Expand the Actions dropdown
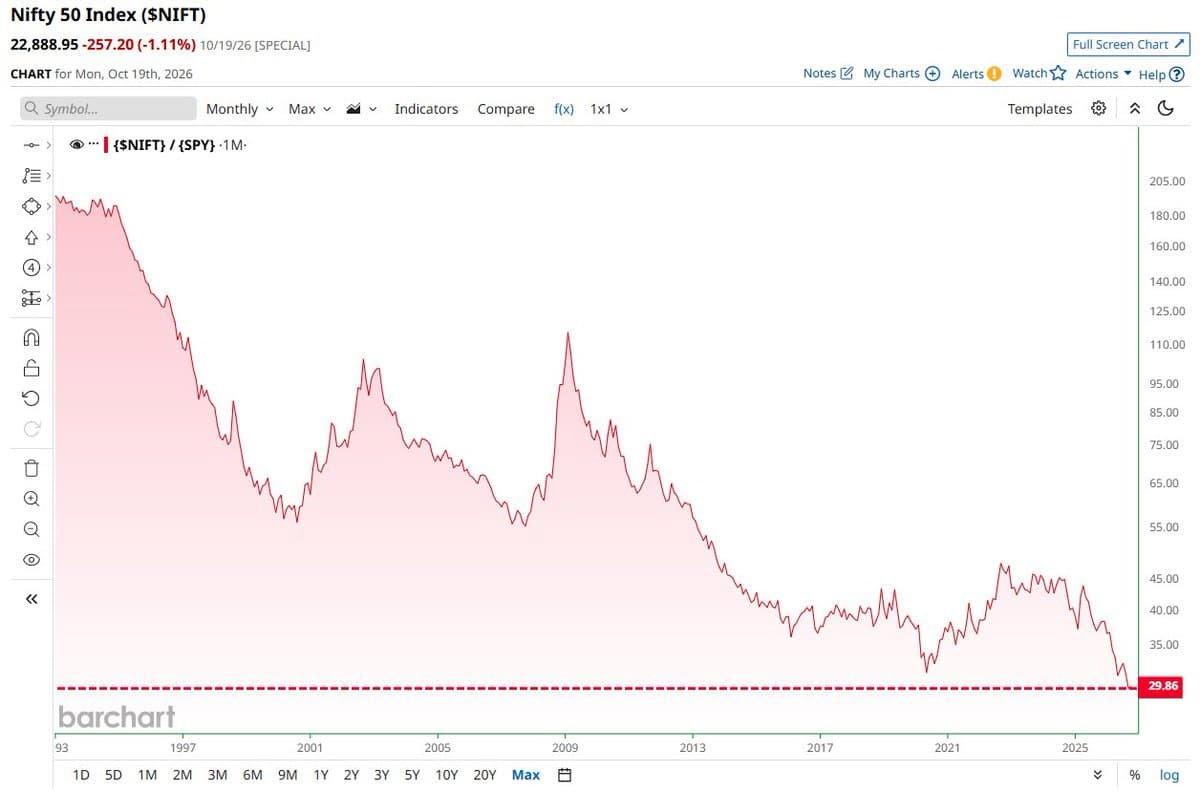Viewport: 1200px width, 792px height. pos(1104,73)
